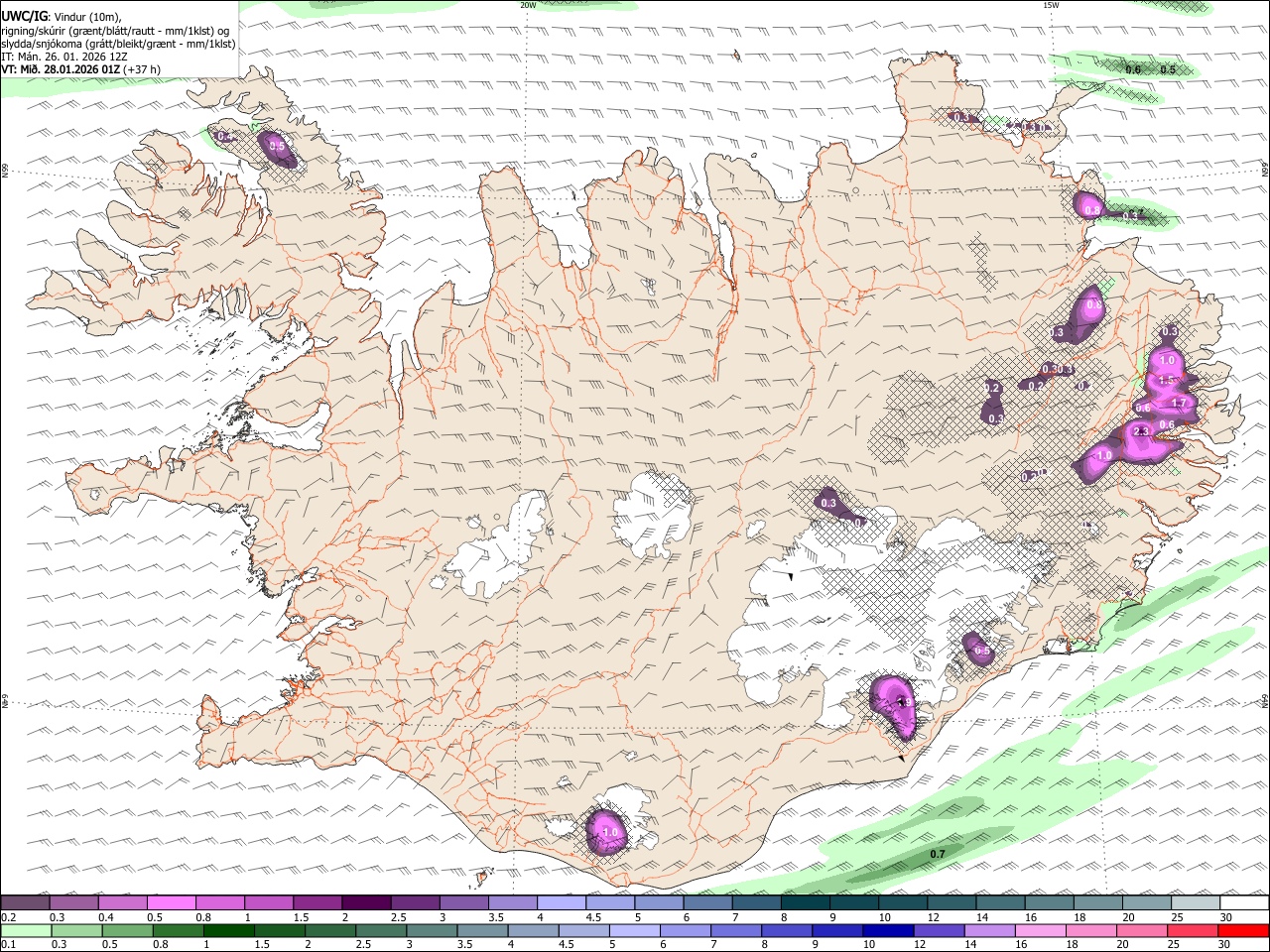Select the deep blue 10–12 rain legend swatch
This screenshot has height=952, width=1270.
coord(888,931)
